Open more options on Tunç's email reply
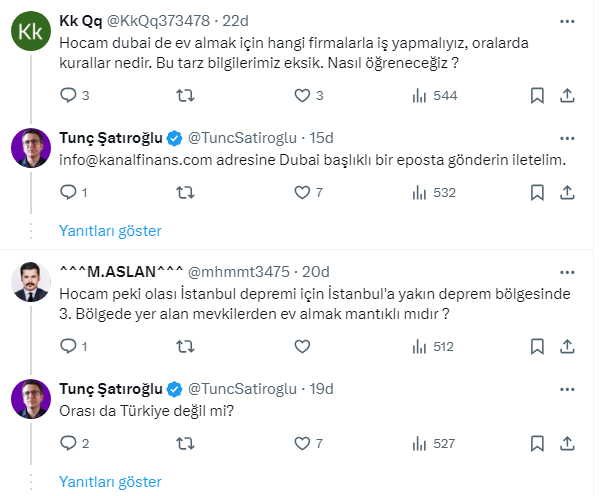 [x=567, y=137]
